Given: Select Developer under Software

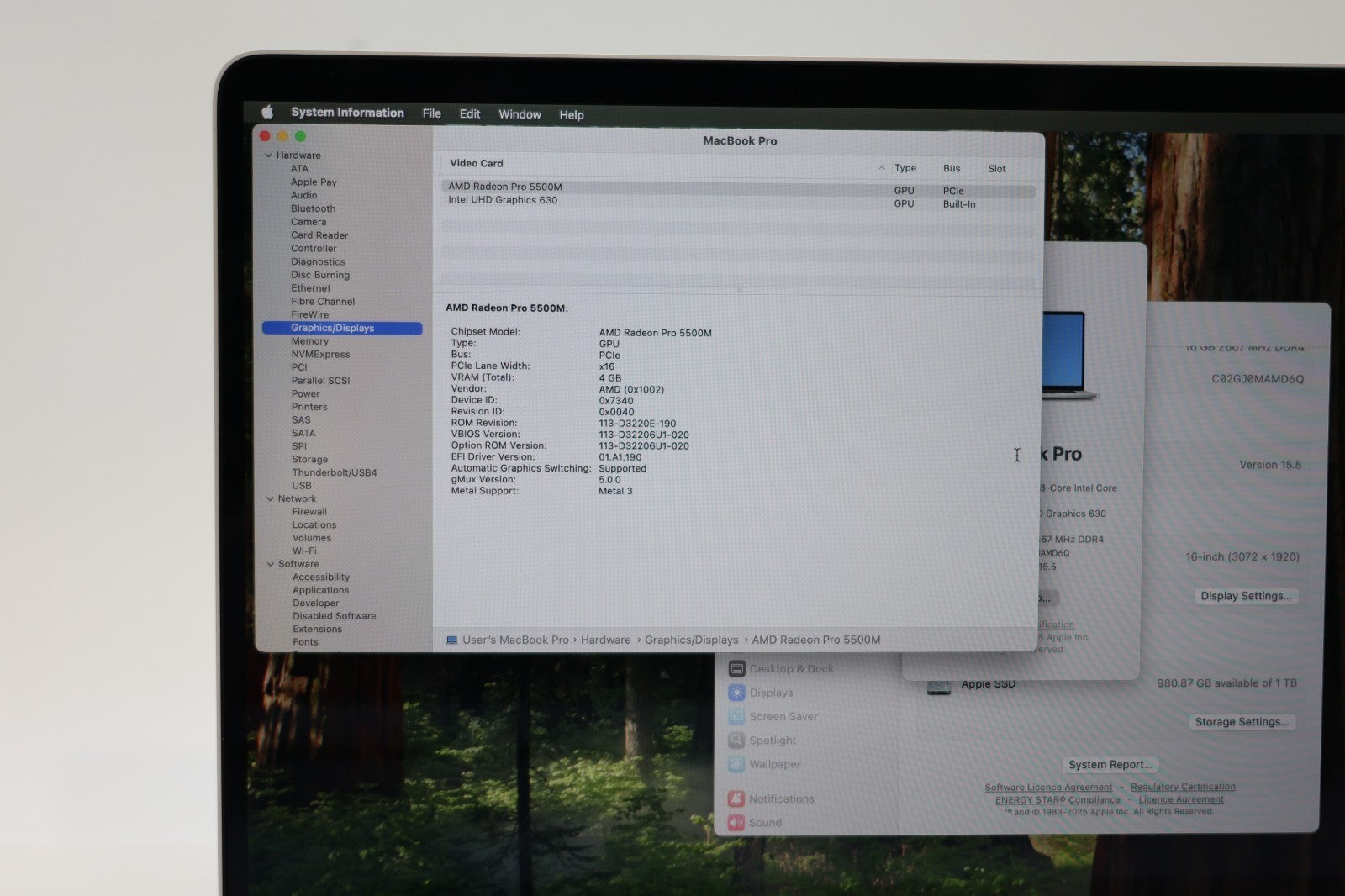Looking at the screenshot, I should tap(316, 603).
